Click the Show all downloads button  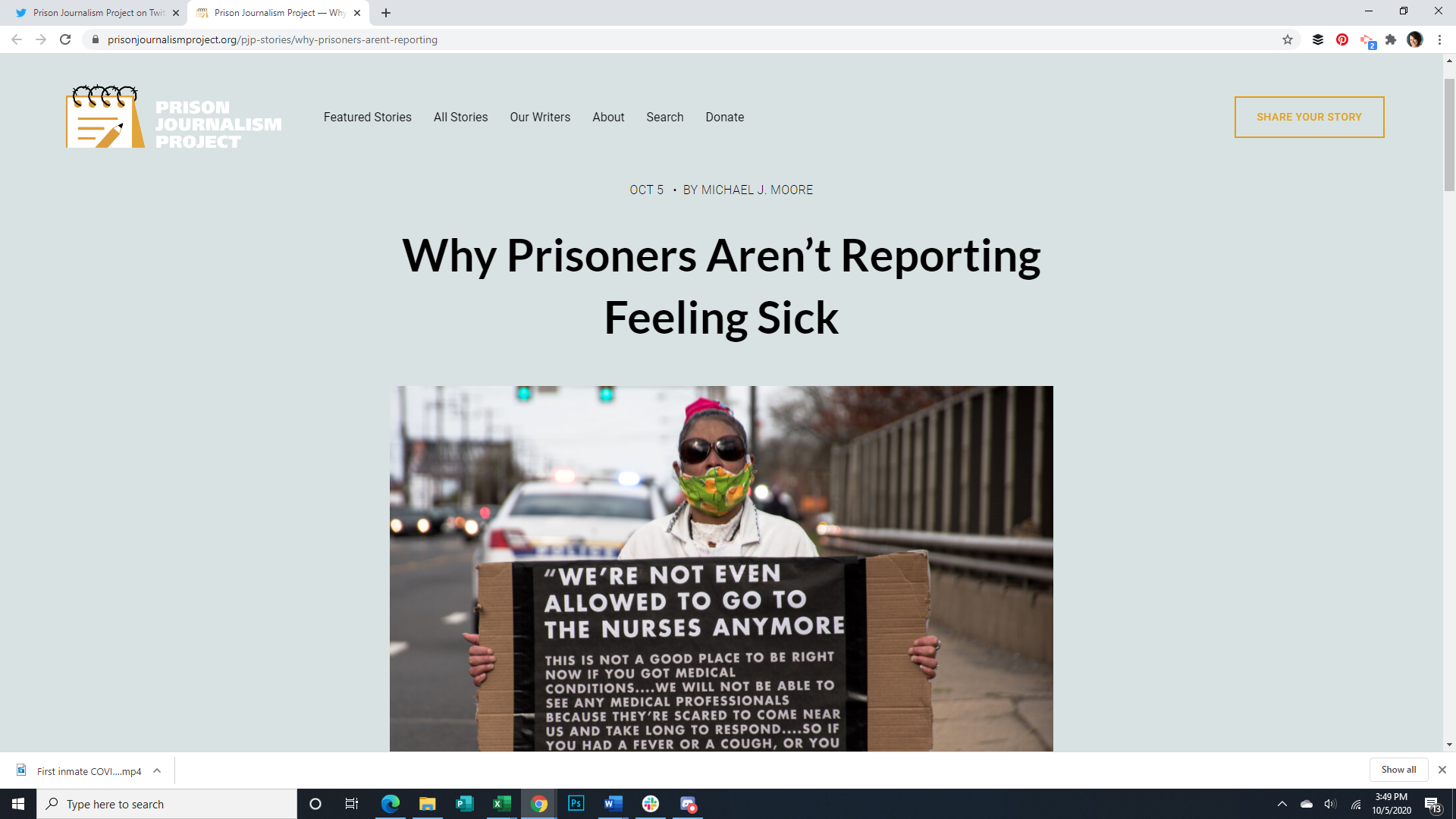pos(1398,770)
